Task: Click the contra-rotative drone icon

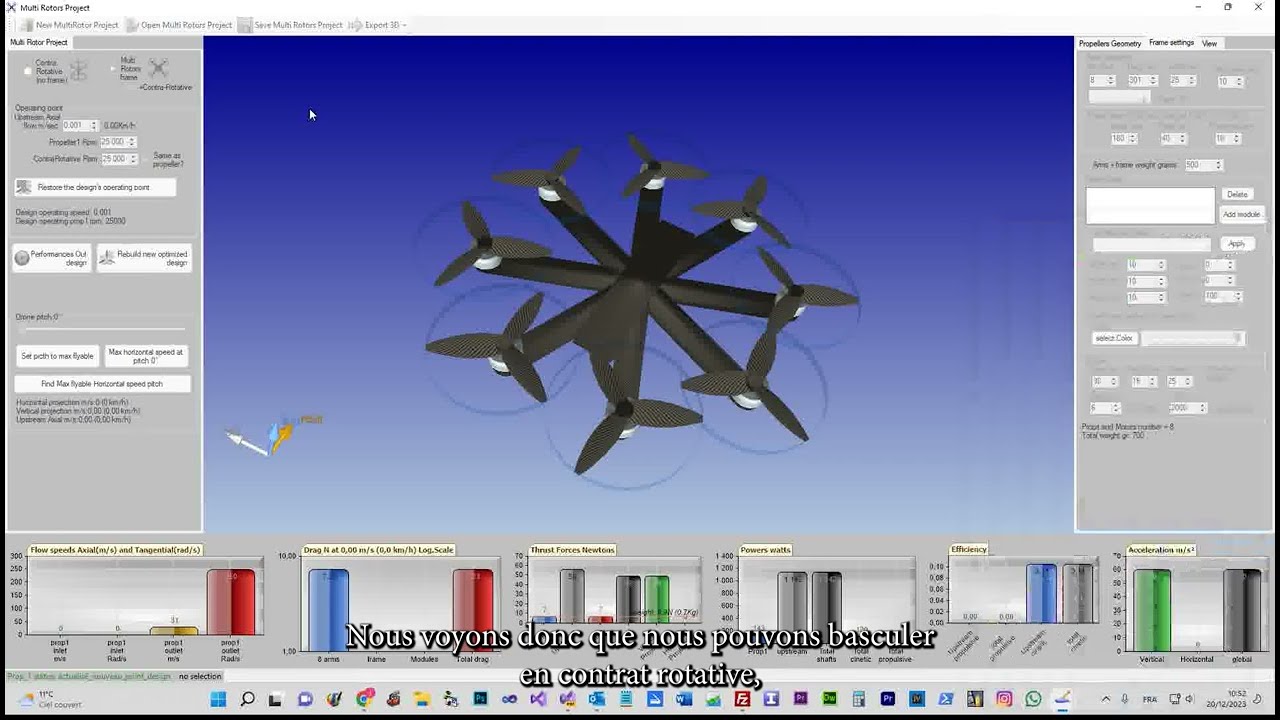Action: (78, 70)
